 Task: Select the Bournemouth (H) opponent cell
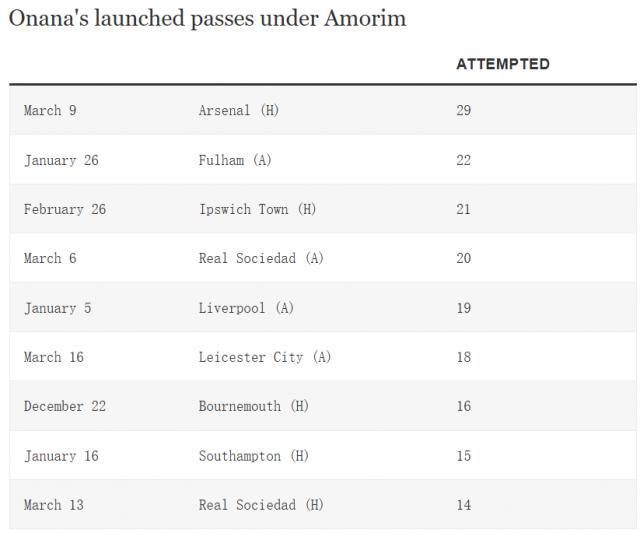[254, 406]
